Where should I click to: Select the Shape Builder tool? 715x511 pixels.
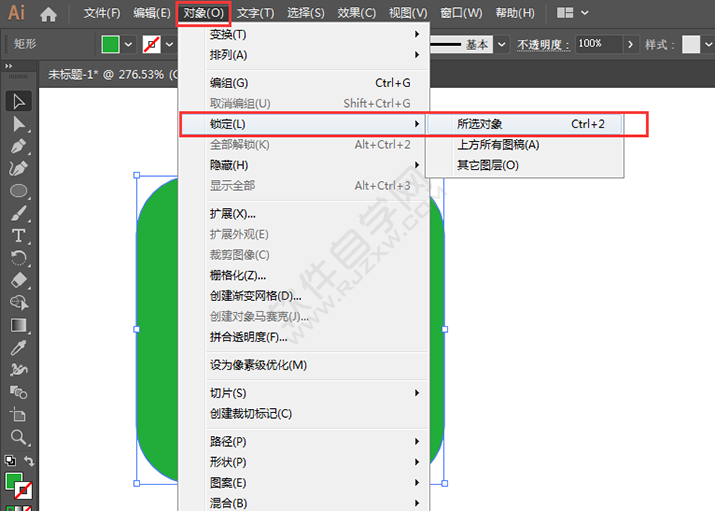18,303
